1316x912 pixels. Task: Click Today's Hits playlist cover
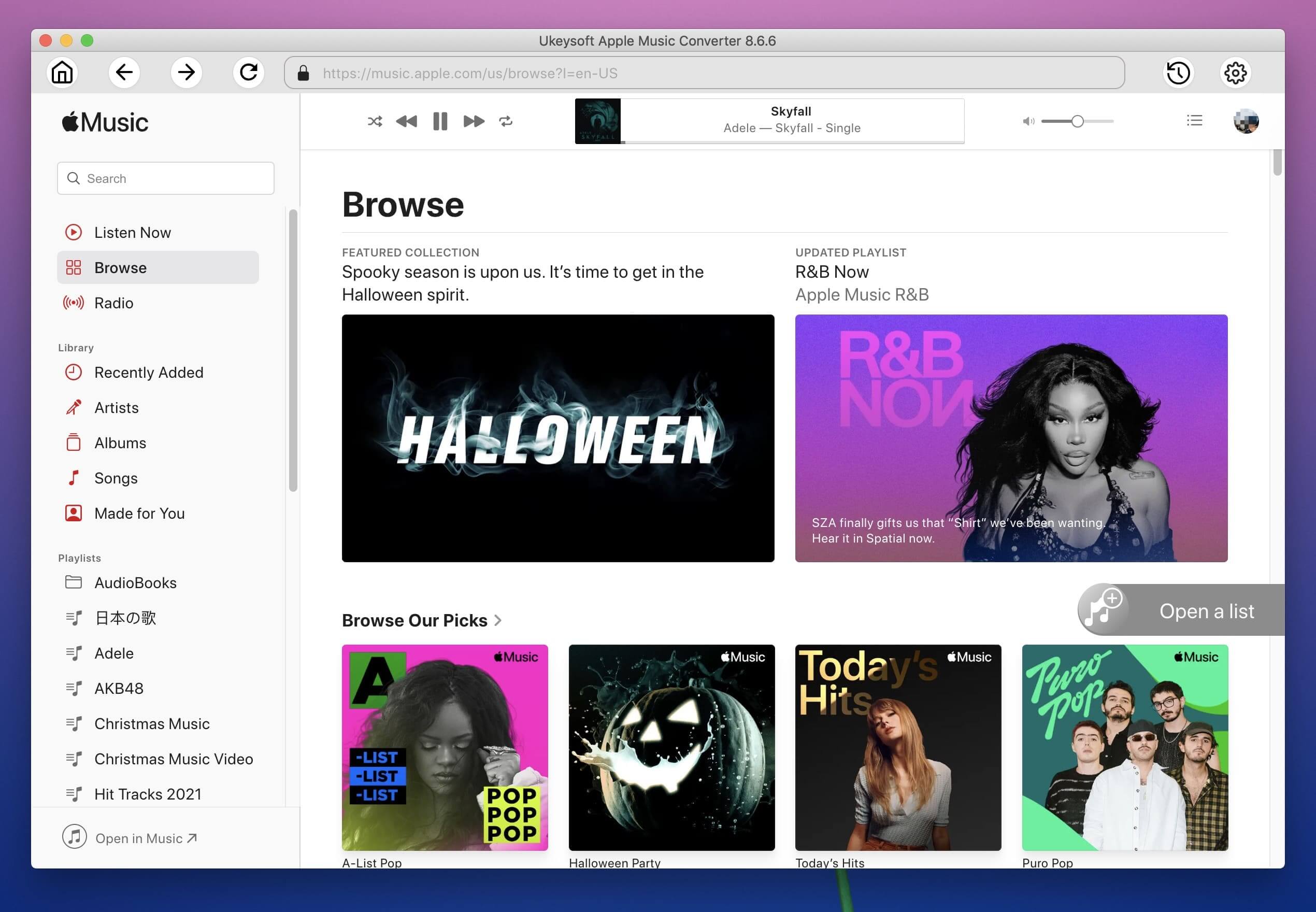click(x=898, y=748)
